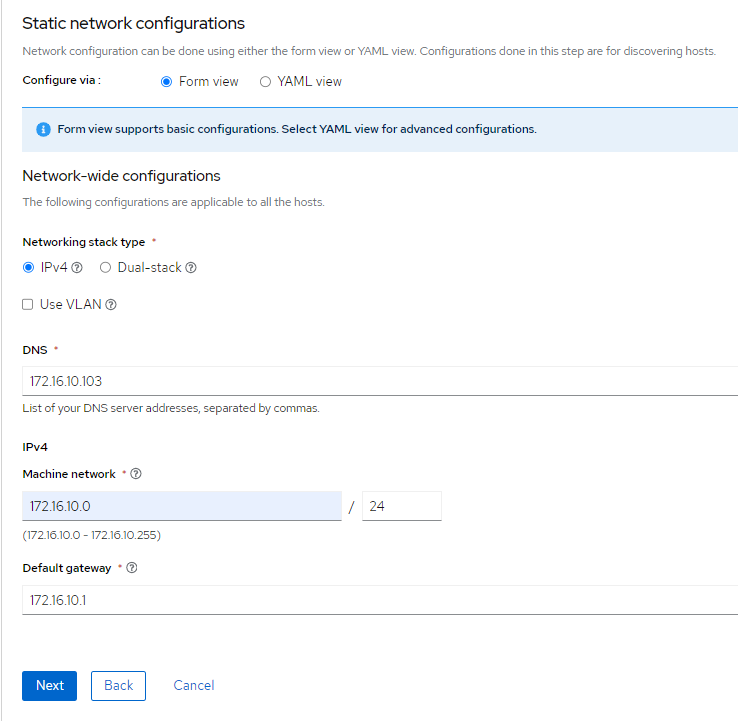Screen dimensions: 738x722
Task: Click the 'List of your DNS server addresses' hint
Action: [171, 408]
